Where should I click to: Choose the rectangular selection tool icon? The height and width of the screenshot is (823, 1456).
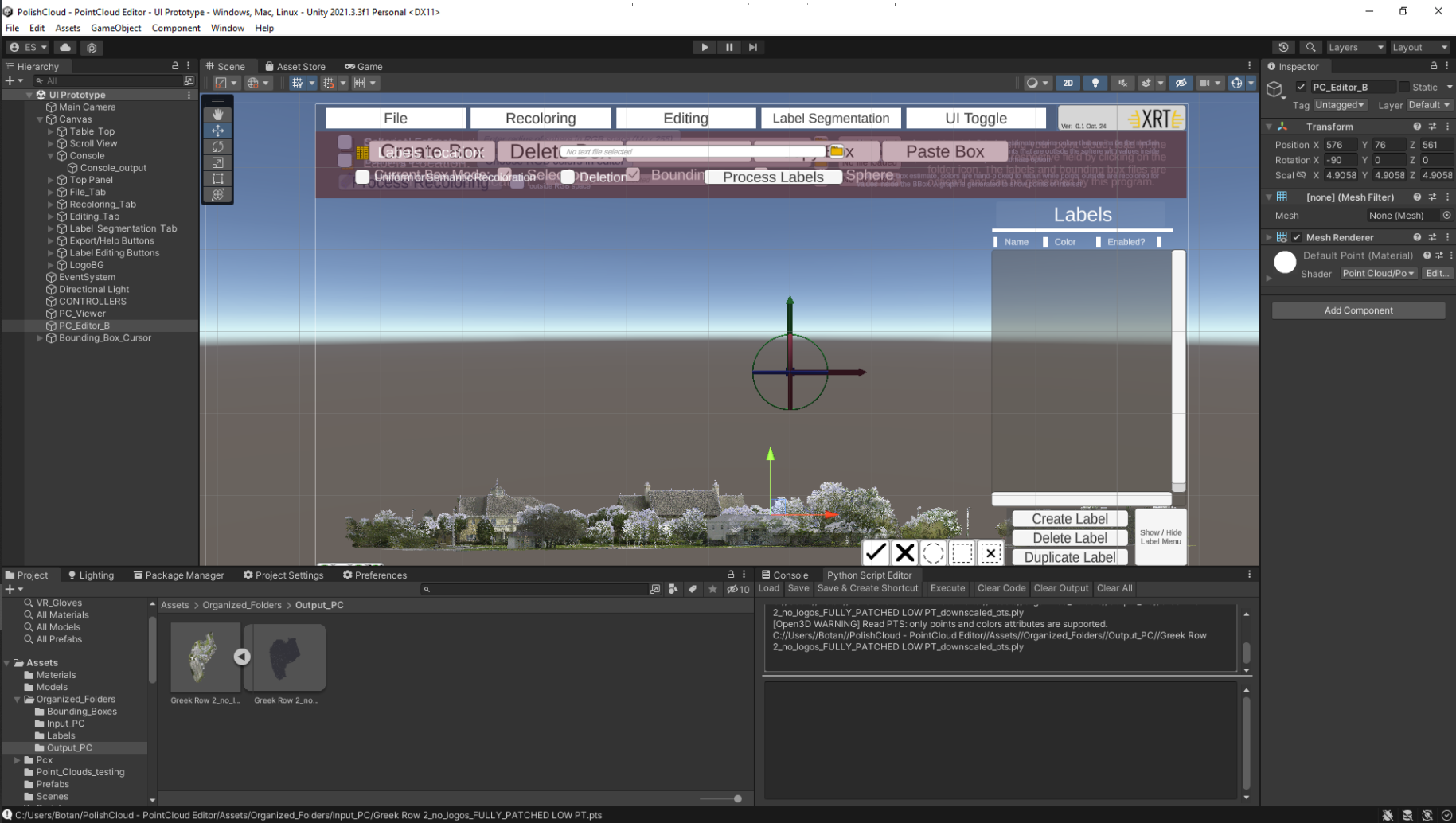coord(962,552)
